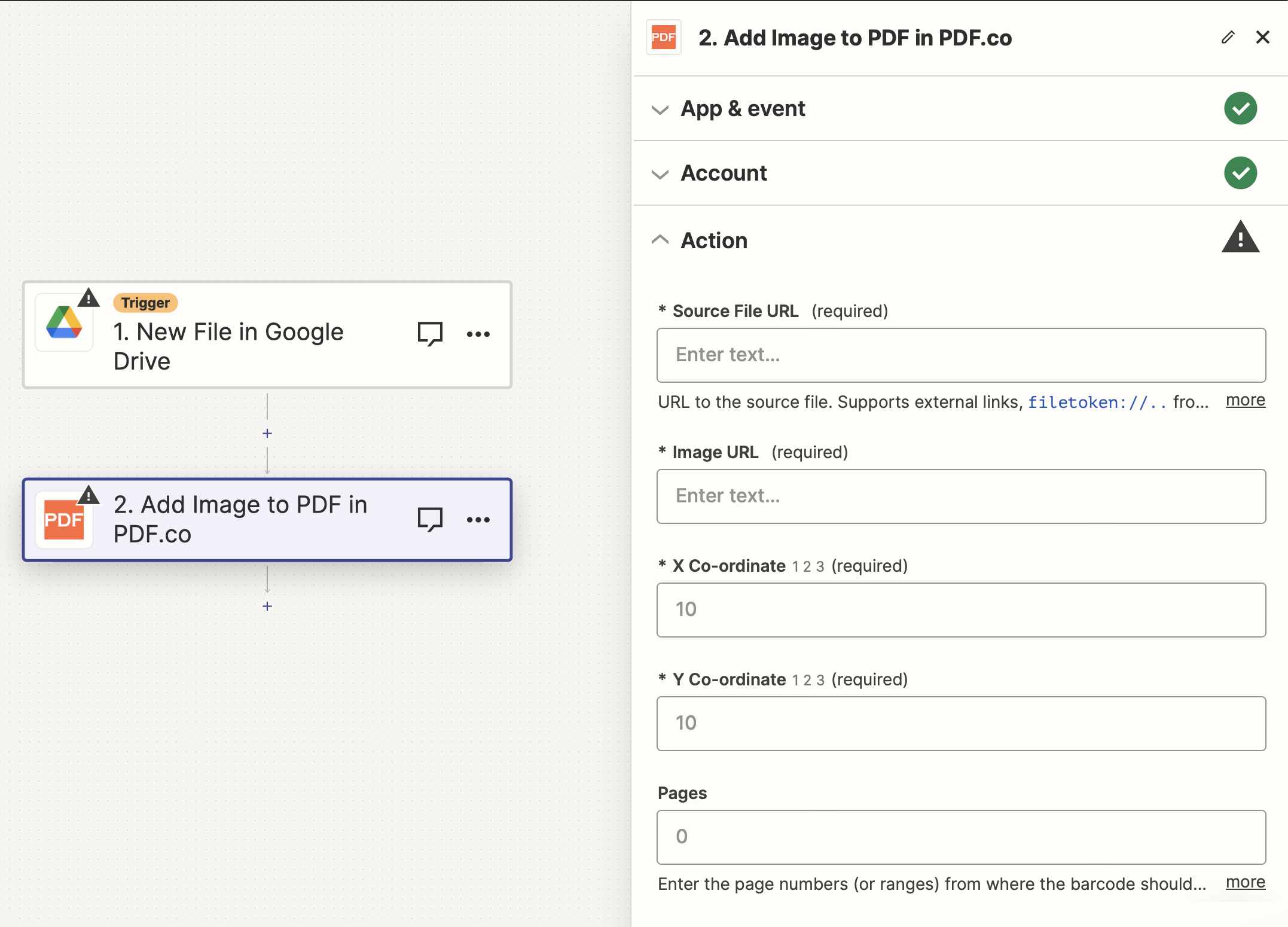1288x927 pixels.
Task: Expand the App & event section
Action: click(660, 110)
